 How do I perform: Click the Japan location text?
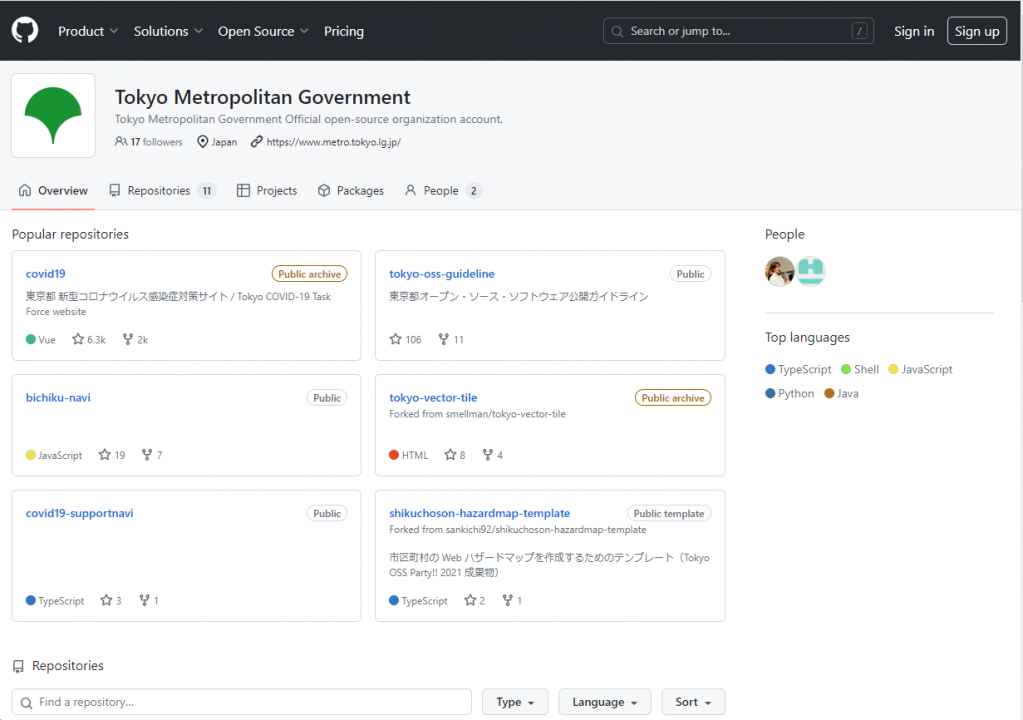pyautogui.click(x=224, y=142)
